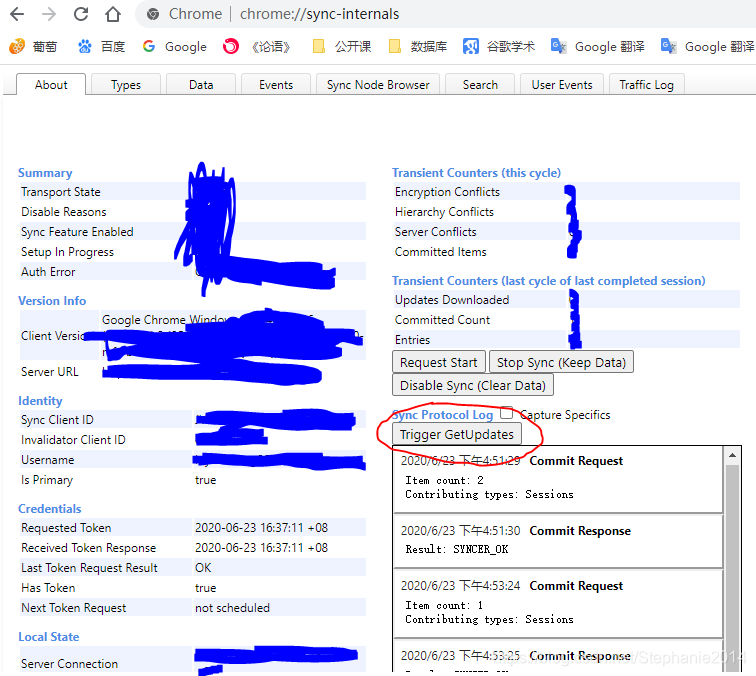
Task: Open the 谷歌学术 bookmark
Action: tap(499, 46)
